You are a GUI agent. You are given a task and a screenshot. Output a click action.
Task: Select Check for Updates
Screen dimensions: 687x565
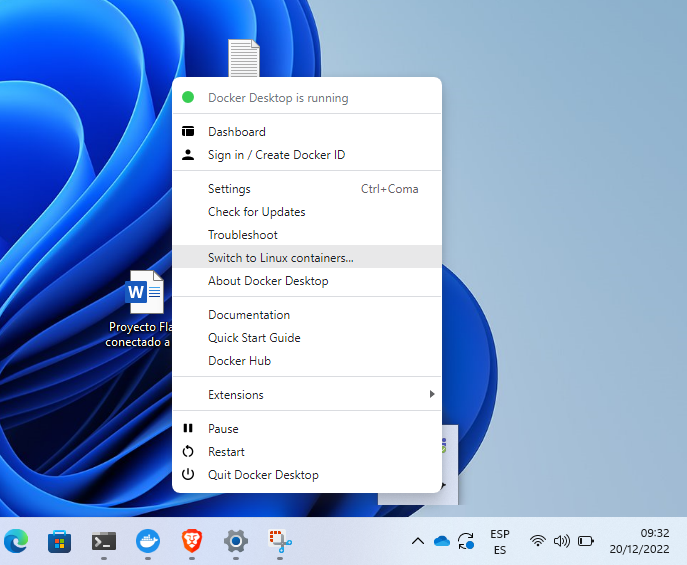[307, 212]
